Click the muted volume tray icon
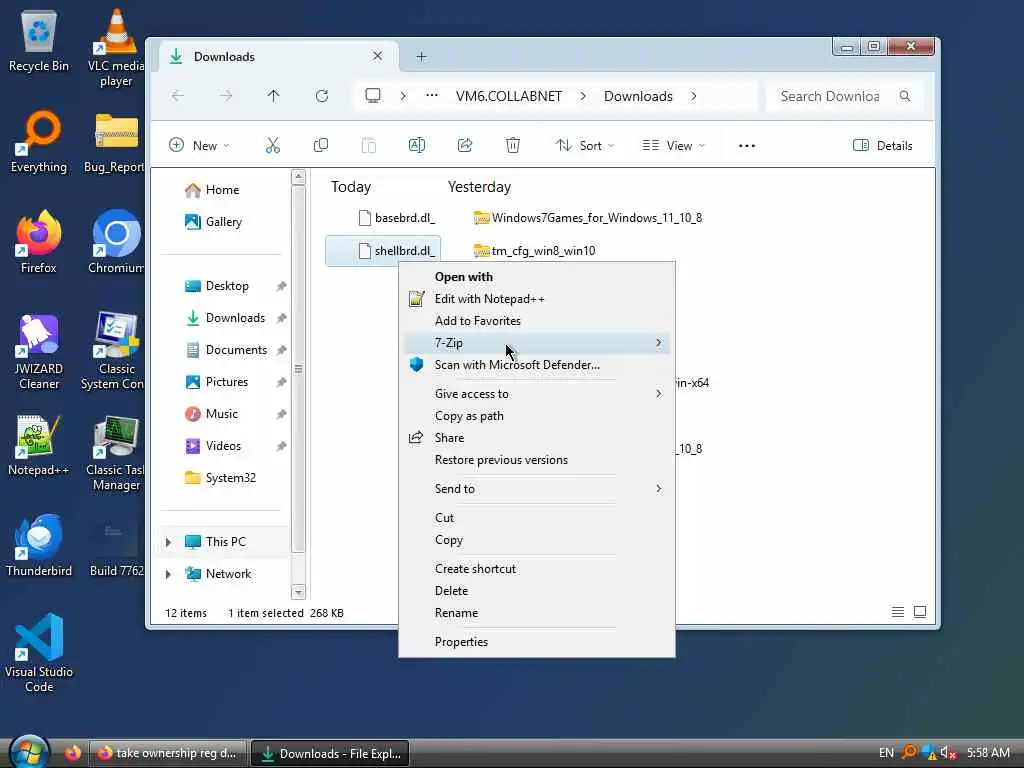 [x=948, y=753]
